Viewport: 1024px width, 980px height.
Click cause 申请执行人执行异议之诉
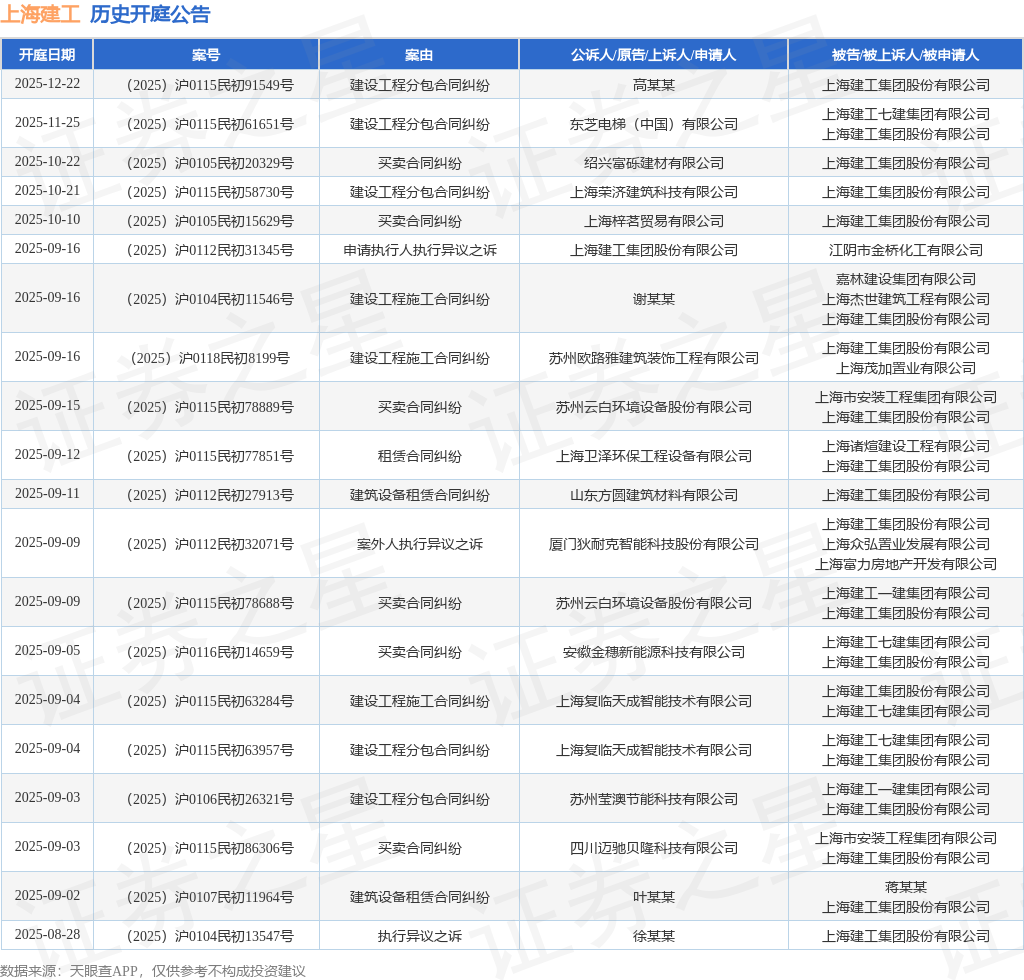(419, 250)
